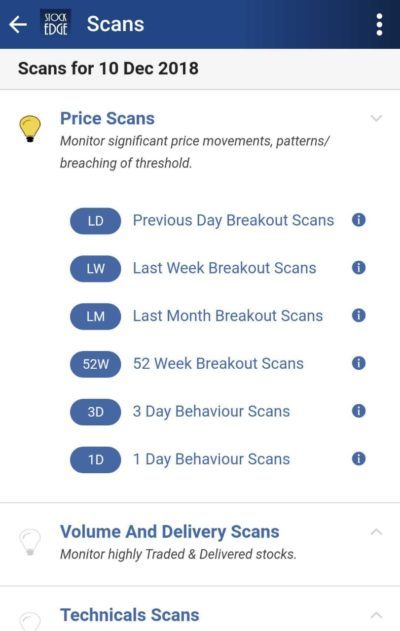Select the LM badge pill
Image resolution: width=400 pixels, height=631 pixels.
(95, 316)
